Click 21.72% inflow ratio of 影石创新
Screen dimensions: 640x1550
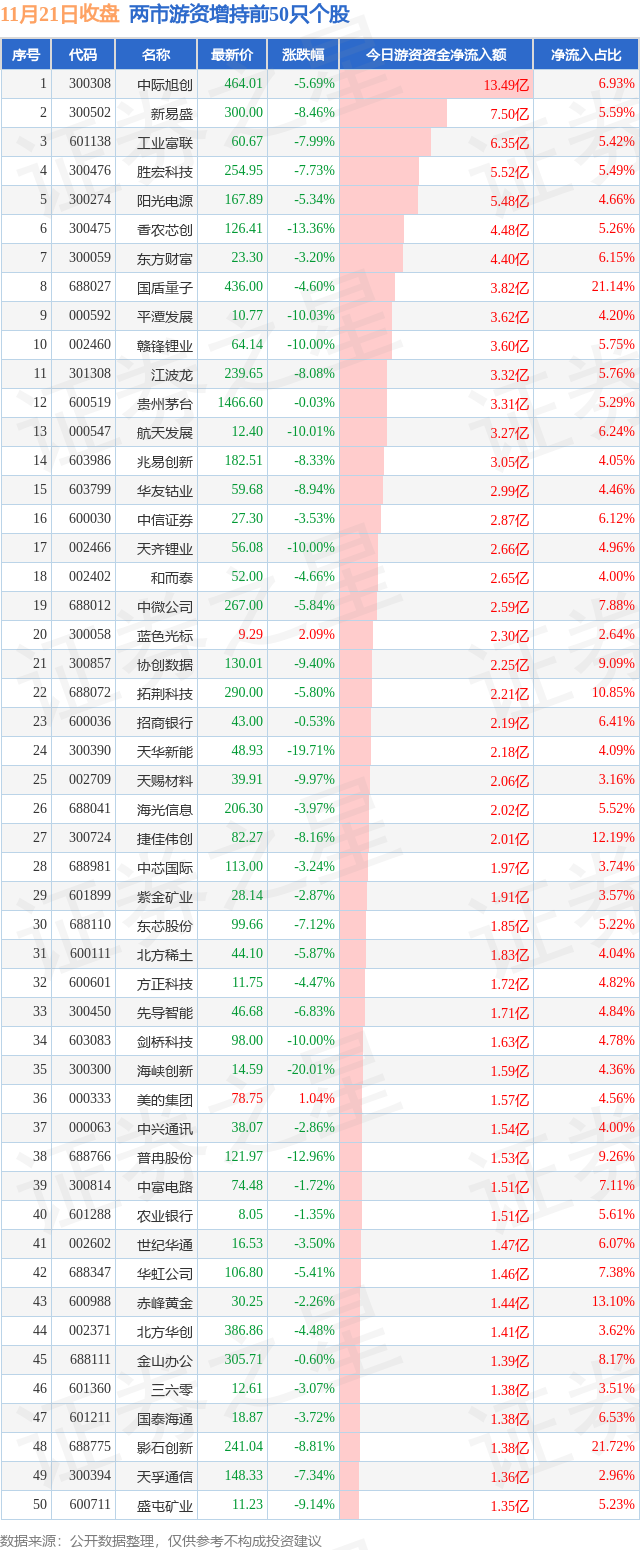point(613,1447)
